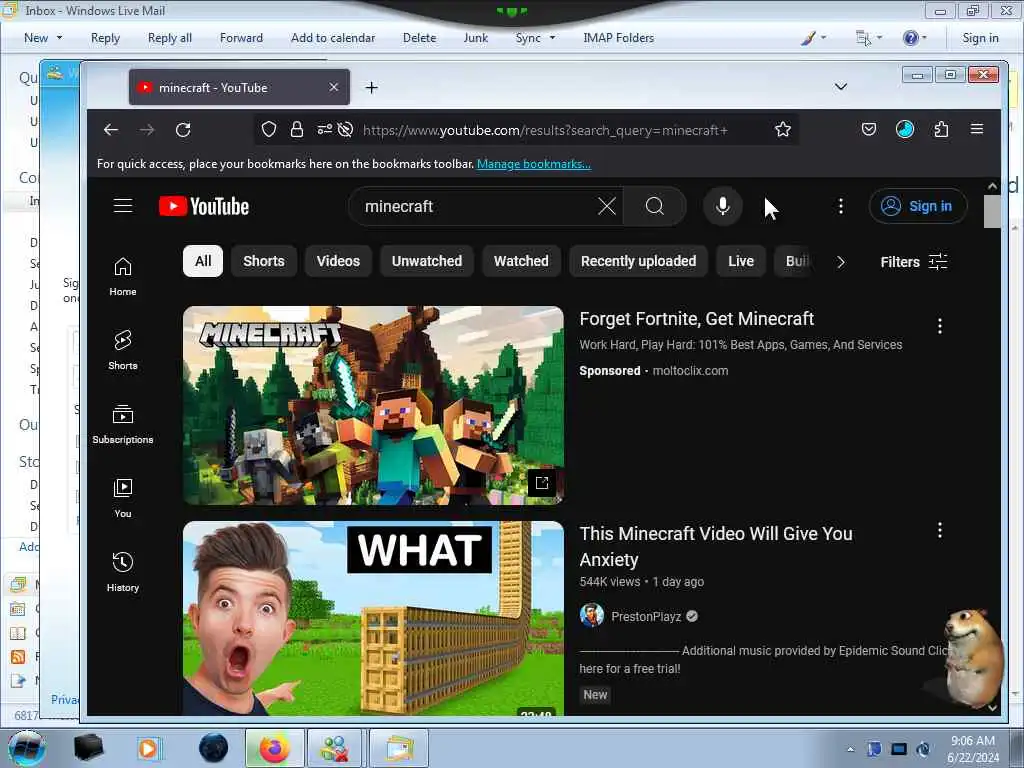Select the All filter chip
This screenshot has width=1024, height=768.
203,261
